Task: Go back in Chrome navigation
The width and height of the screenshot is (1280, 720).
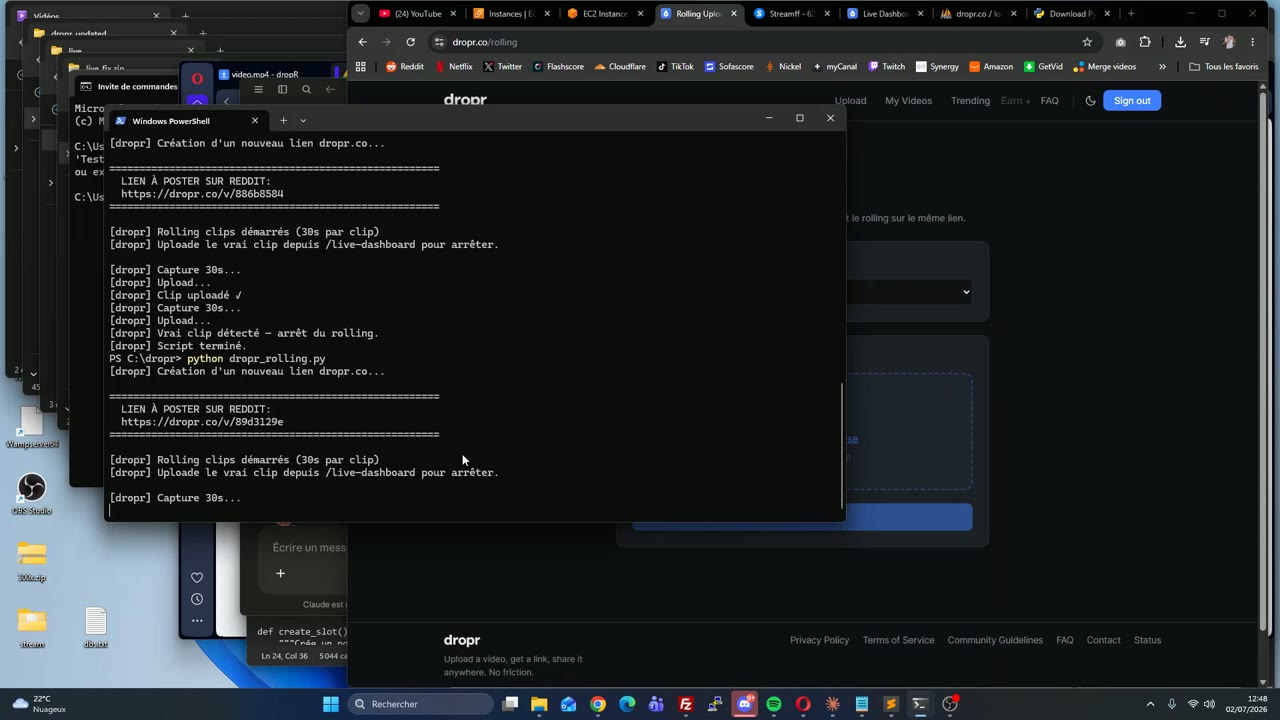Action: pyautogui.click(x=362, y=42)
